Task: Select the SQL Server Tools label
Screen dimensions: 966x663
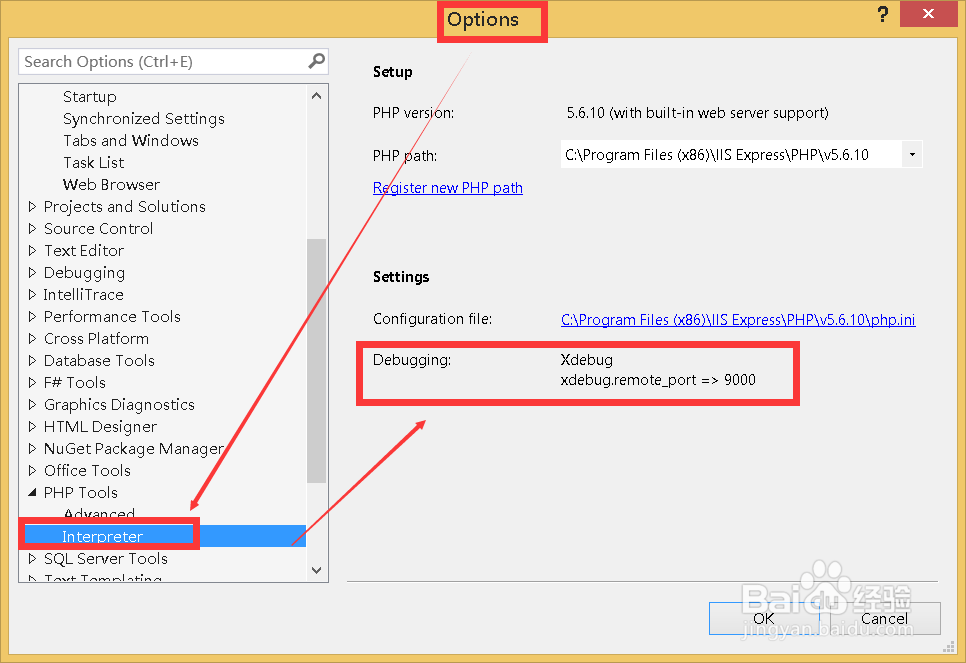Action: point(105,559)
